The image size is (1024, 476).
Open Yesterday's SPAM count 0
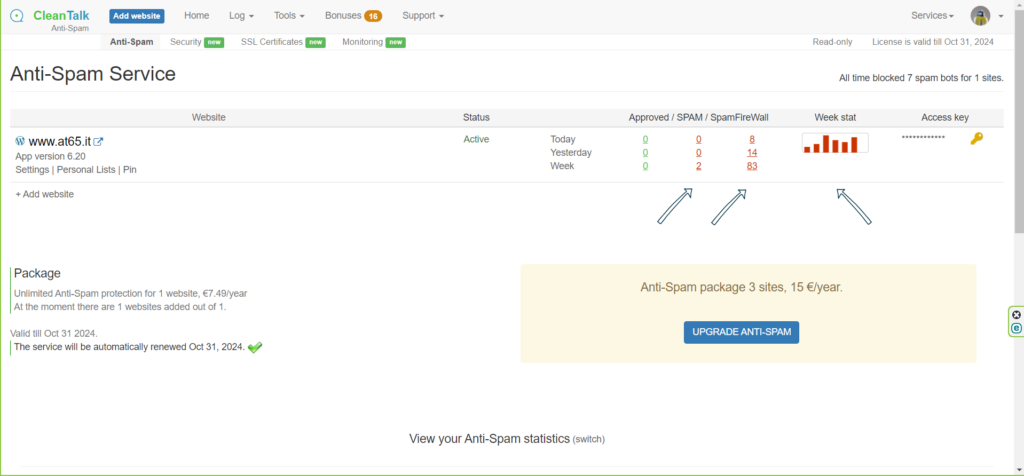[698, 153]
